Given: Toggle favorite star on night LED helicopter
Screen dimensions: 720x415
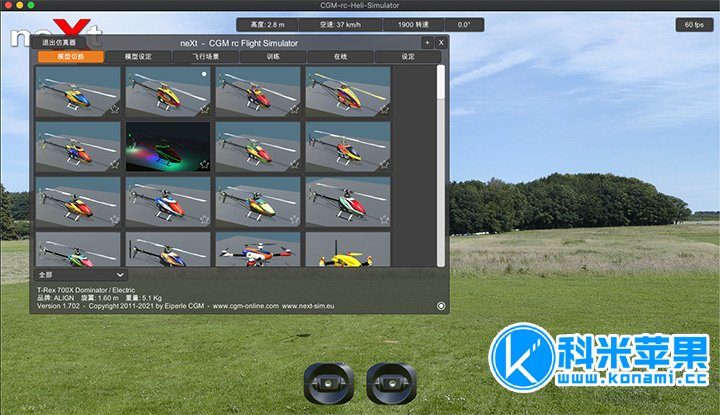Looking at the screenshot, I should (x=205, y=164).
